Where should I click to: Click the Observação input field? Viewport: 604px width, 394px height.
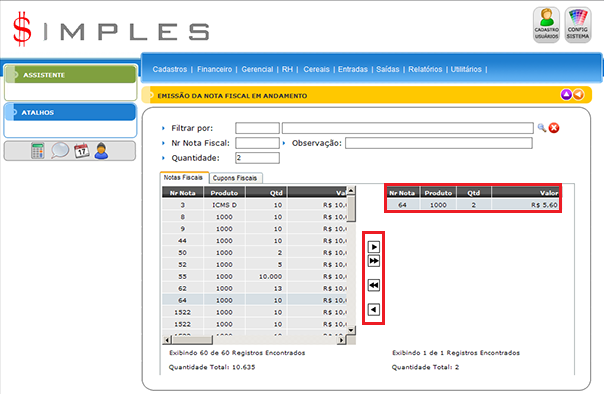coord(439,143)
